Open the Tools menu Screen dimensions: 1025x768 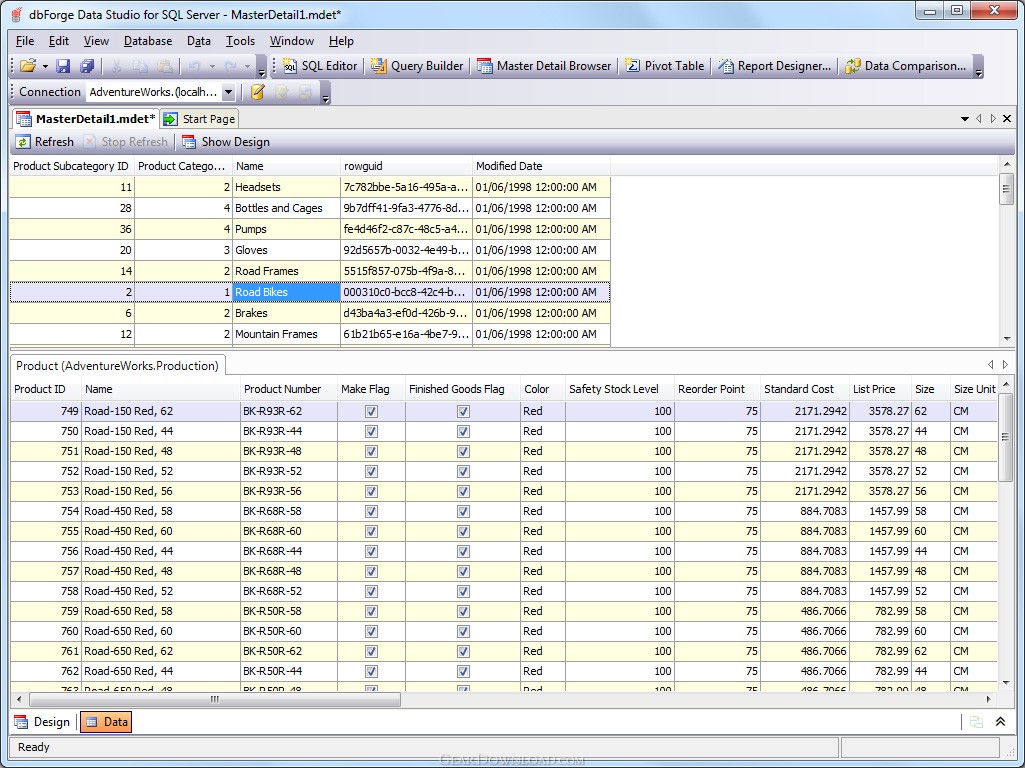point(240,41)
